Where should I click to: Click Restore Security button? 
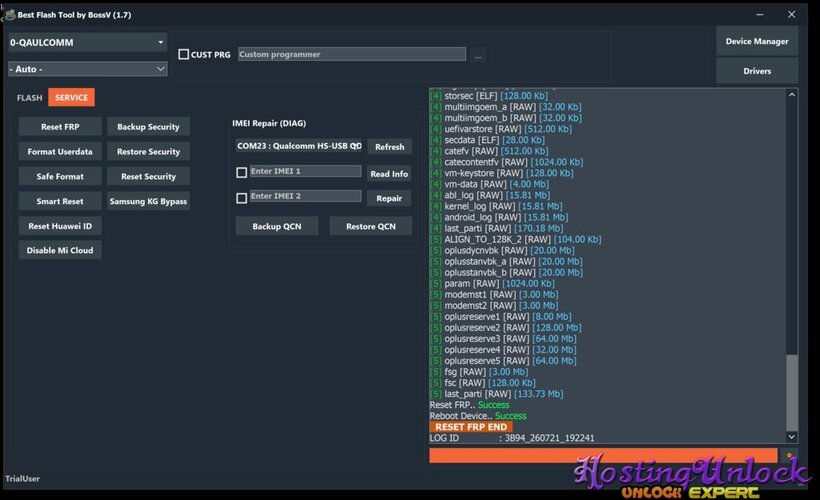point(149,152)
